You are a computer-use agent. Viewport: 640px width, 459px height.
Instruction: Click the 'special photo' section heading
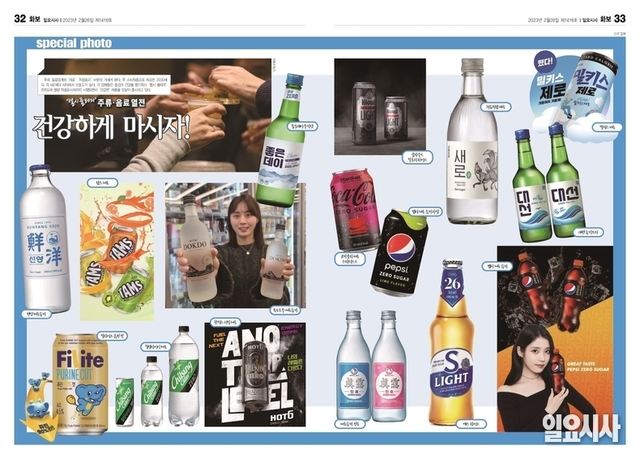pos(73,43)
